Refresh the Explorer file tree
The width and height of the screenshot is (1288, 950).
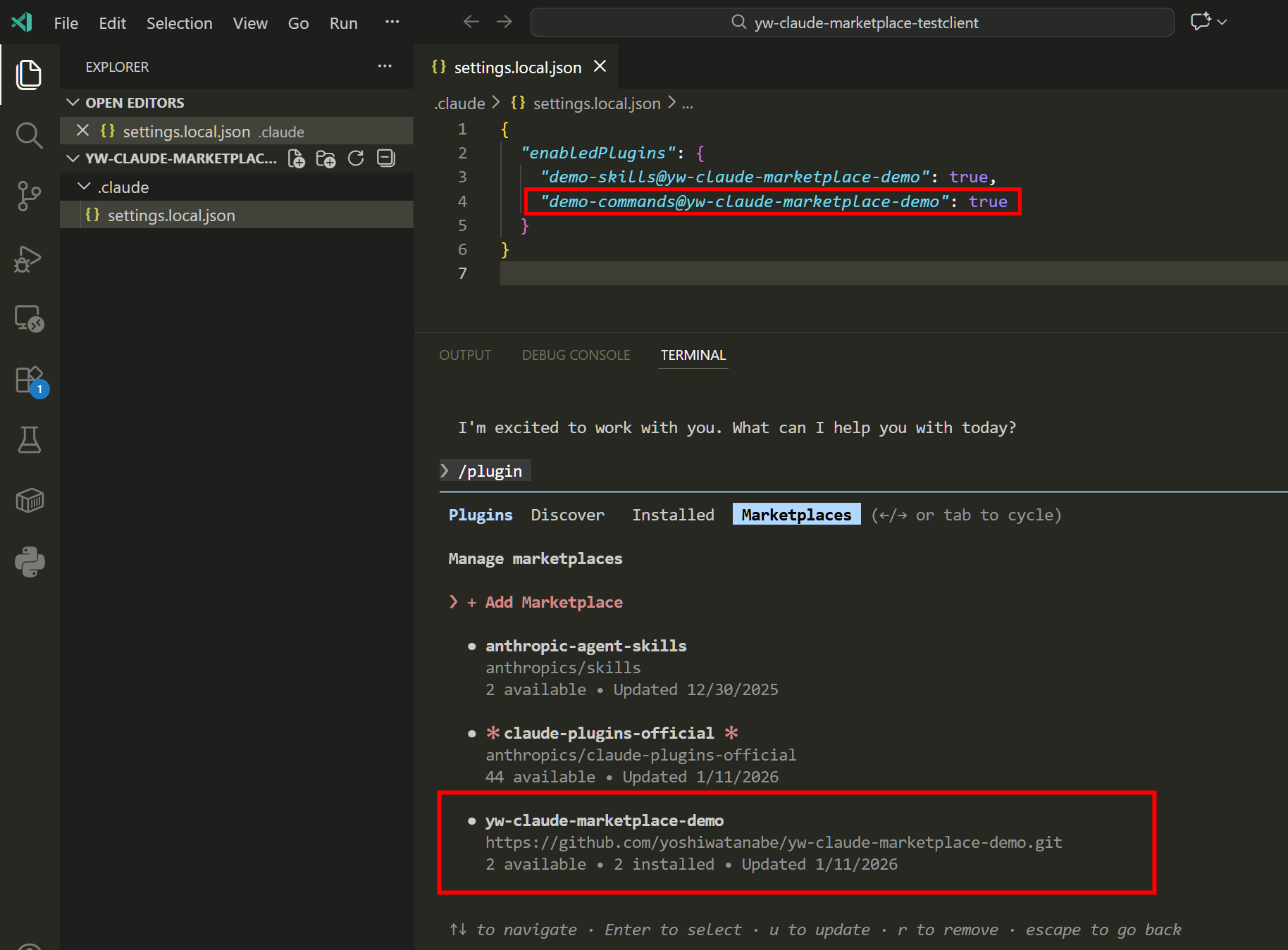(356, 158)
